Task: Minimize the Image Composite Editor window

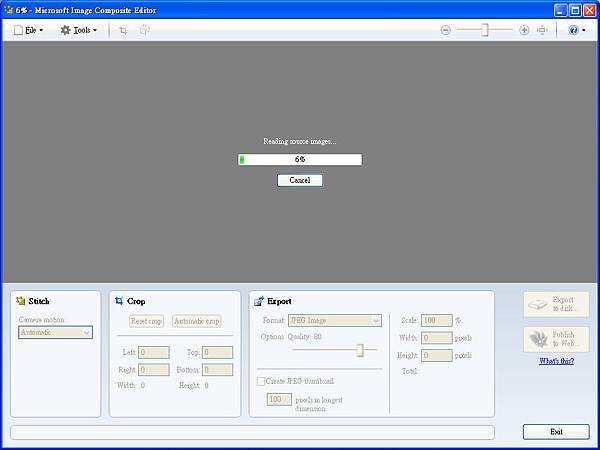Action: [561, 10]
